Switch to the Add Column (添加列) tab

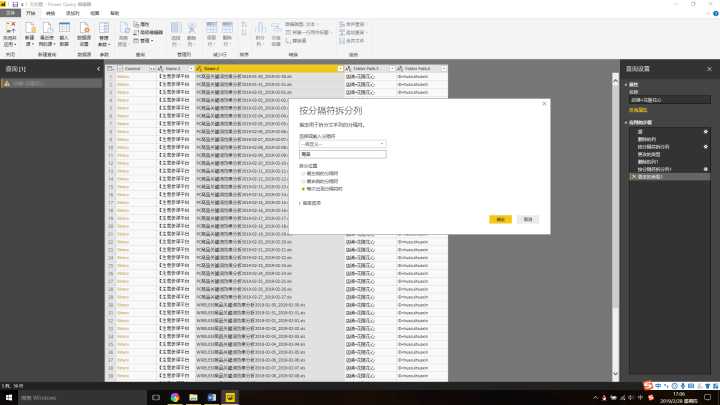click(73, 13)
